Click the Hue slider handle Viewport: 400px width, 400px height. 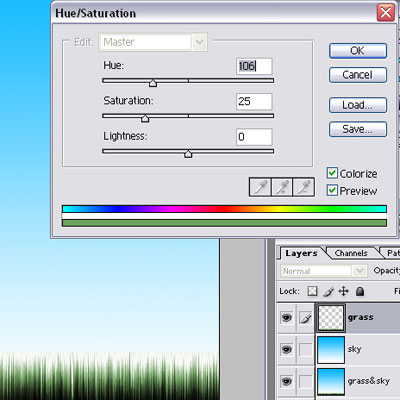(x=153, y=83)
